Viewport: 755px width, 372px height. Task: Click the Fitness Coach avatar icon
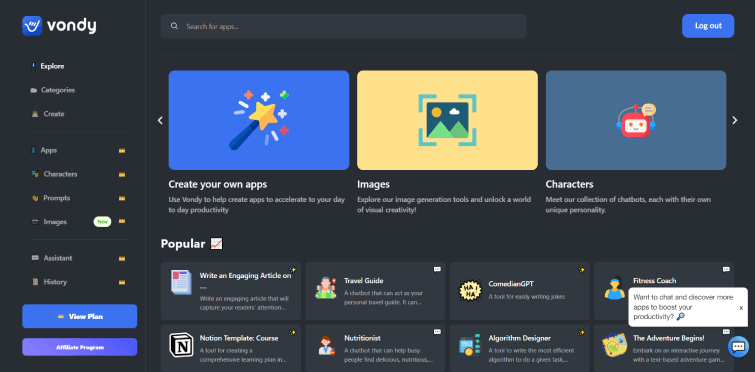point(614,287)
